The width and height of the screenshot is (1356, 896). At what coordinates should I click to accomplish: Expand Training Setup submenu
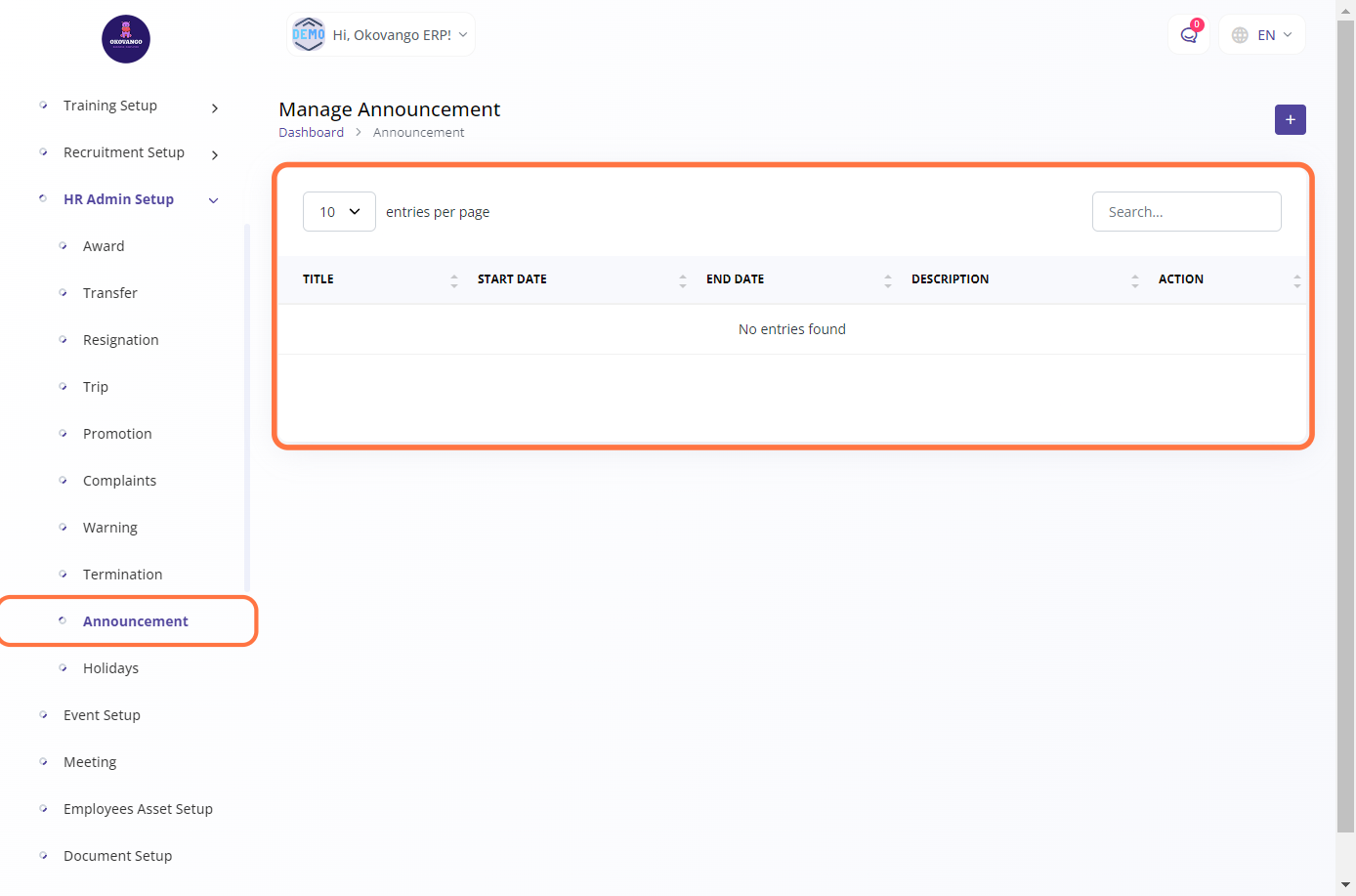coord(214,107)
